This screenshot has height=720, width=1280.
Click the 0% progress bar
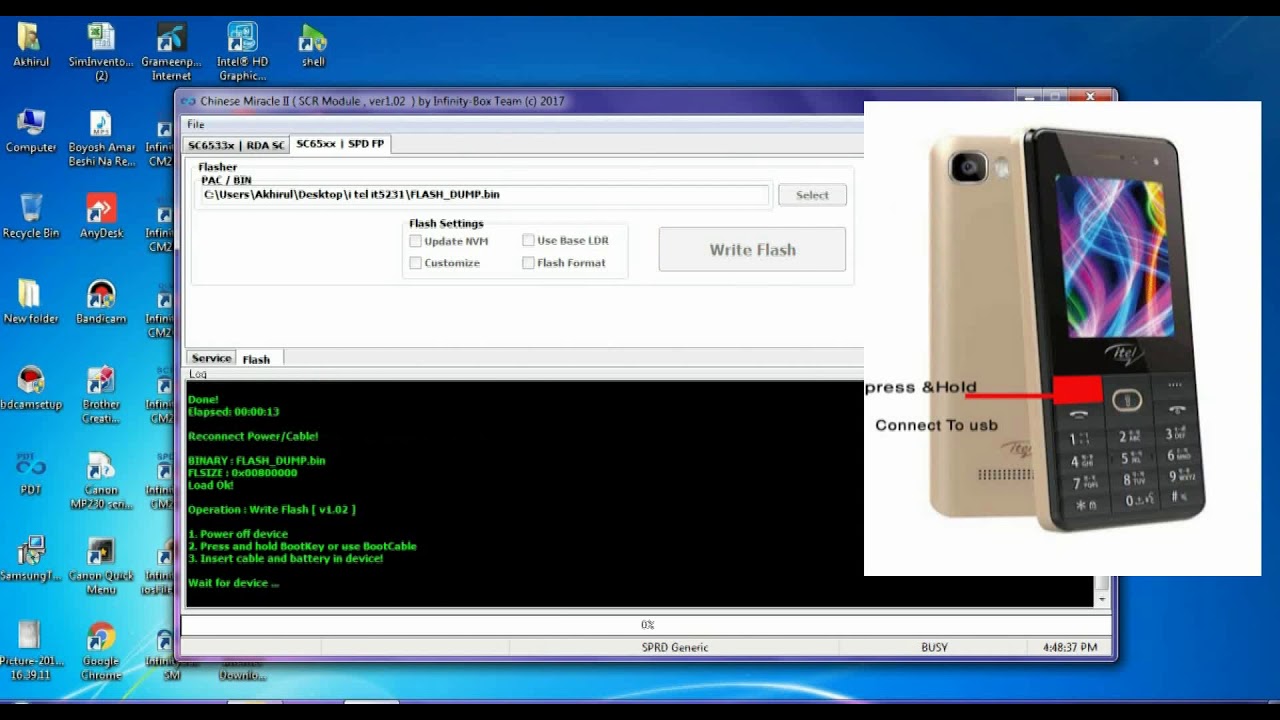[646, 625]
